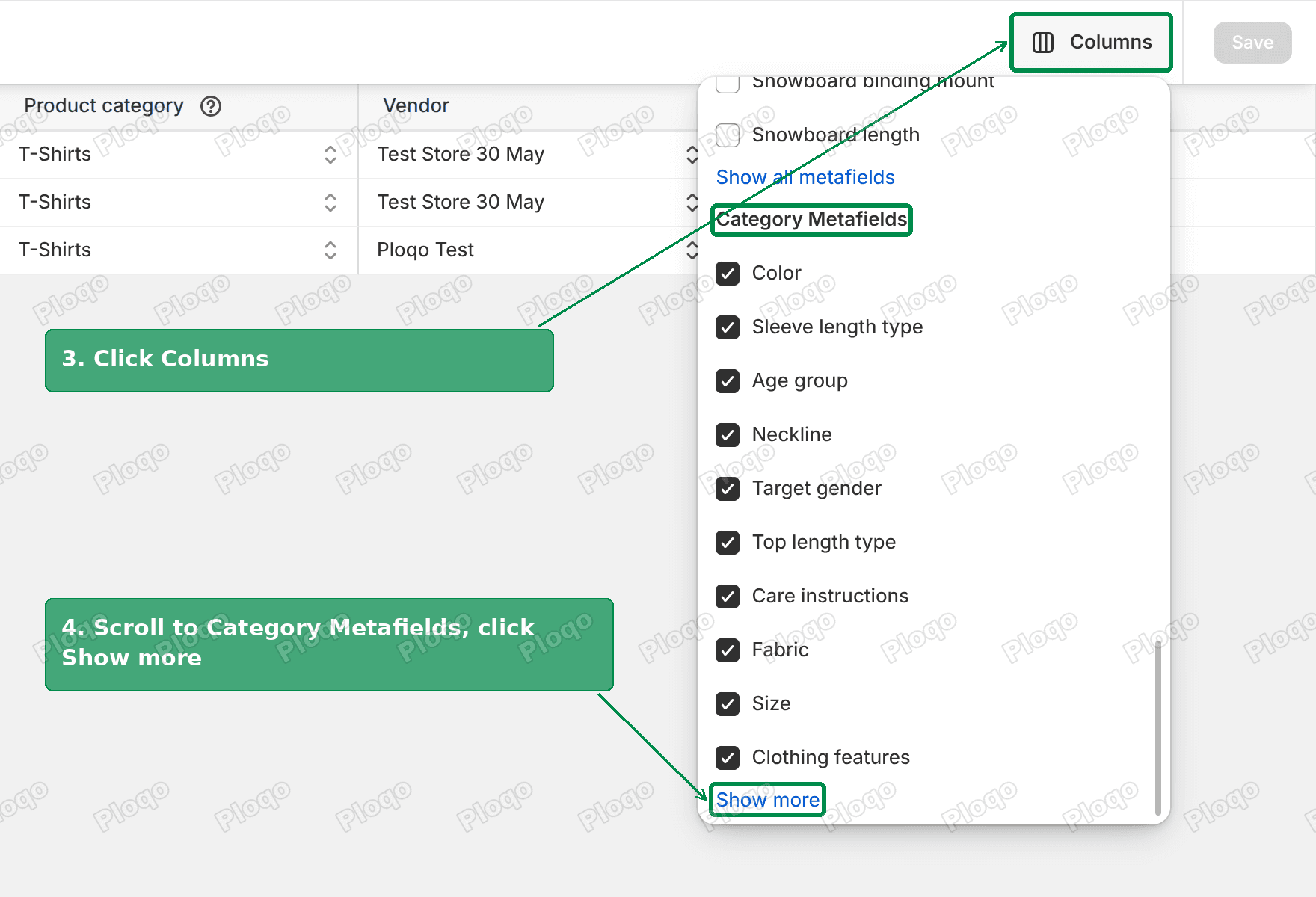This screenshot has height=897, width=1316.
Task: Uncheck the Size checkbox
Action: point(728,704)
